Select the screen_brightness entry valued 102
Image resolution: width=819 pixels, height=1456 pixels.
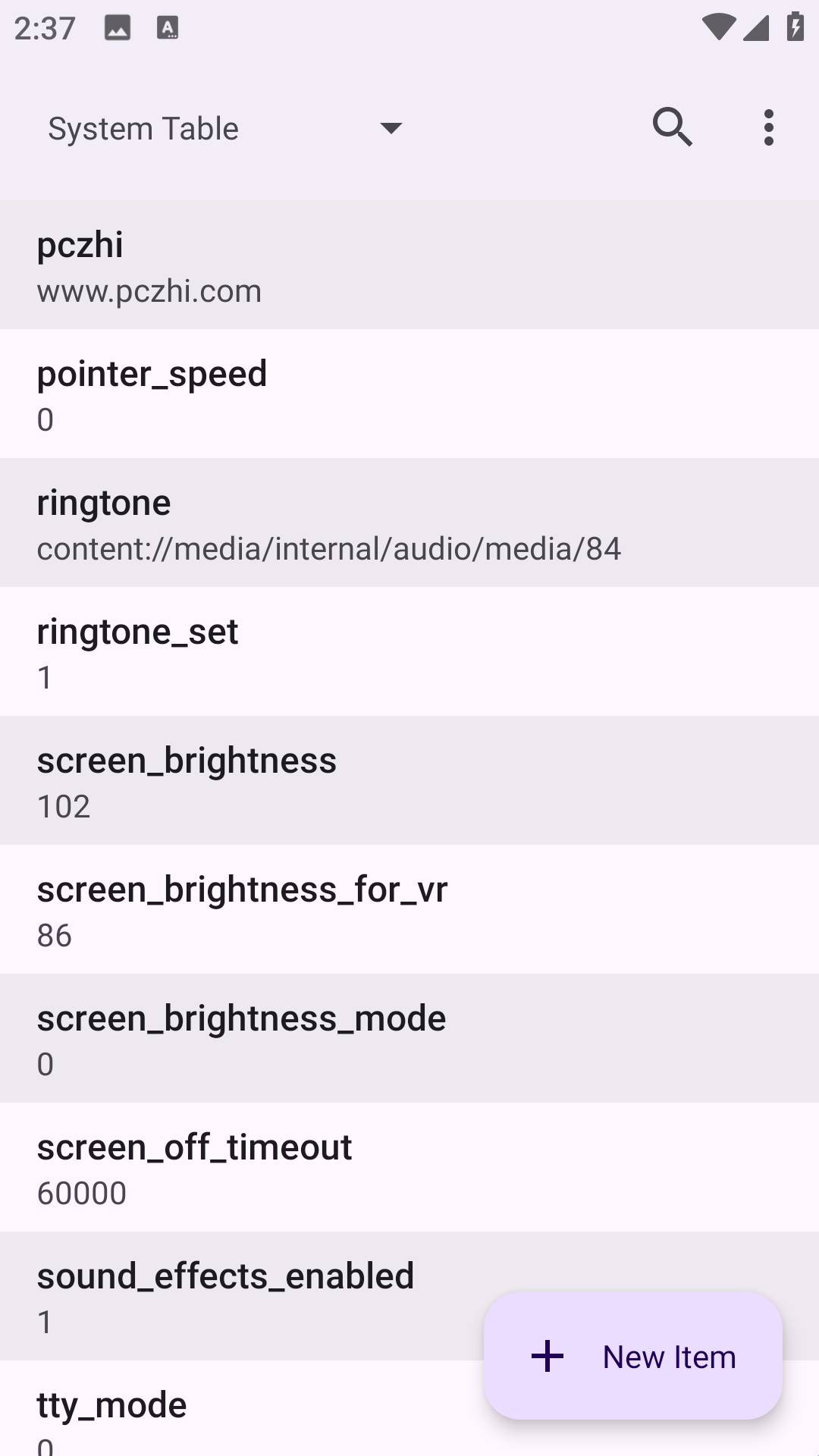tap(409, 781)
